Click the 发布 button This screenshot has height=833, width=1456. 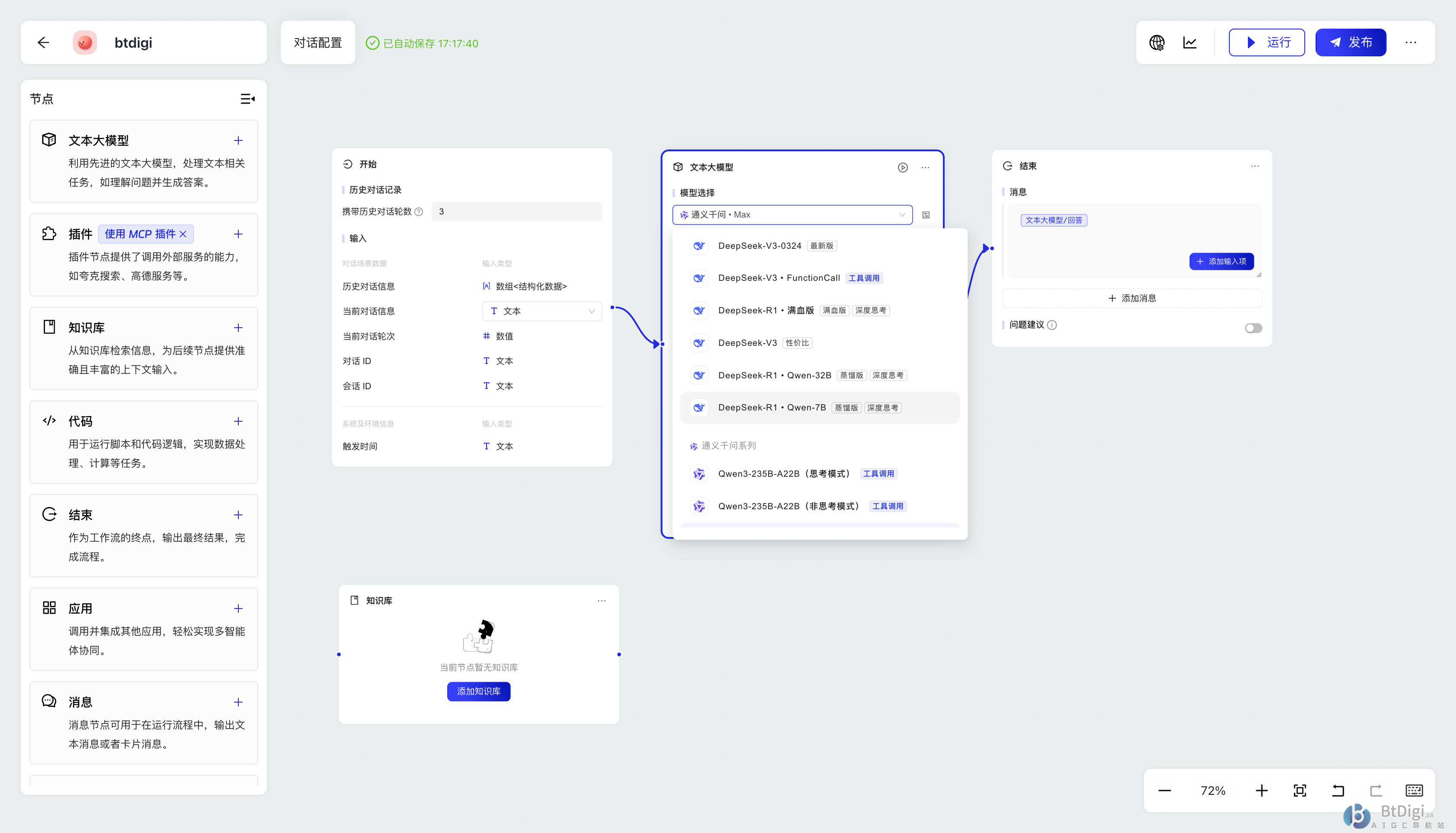pos(1350,42)
